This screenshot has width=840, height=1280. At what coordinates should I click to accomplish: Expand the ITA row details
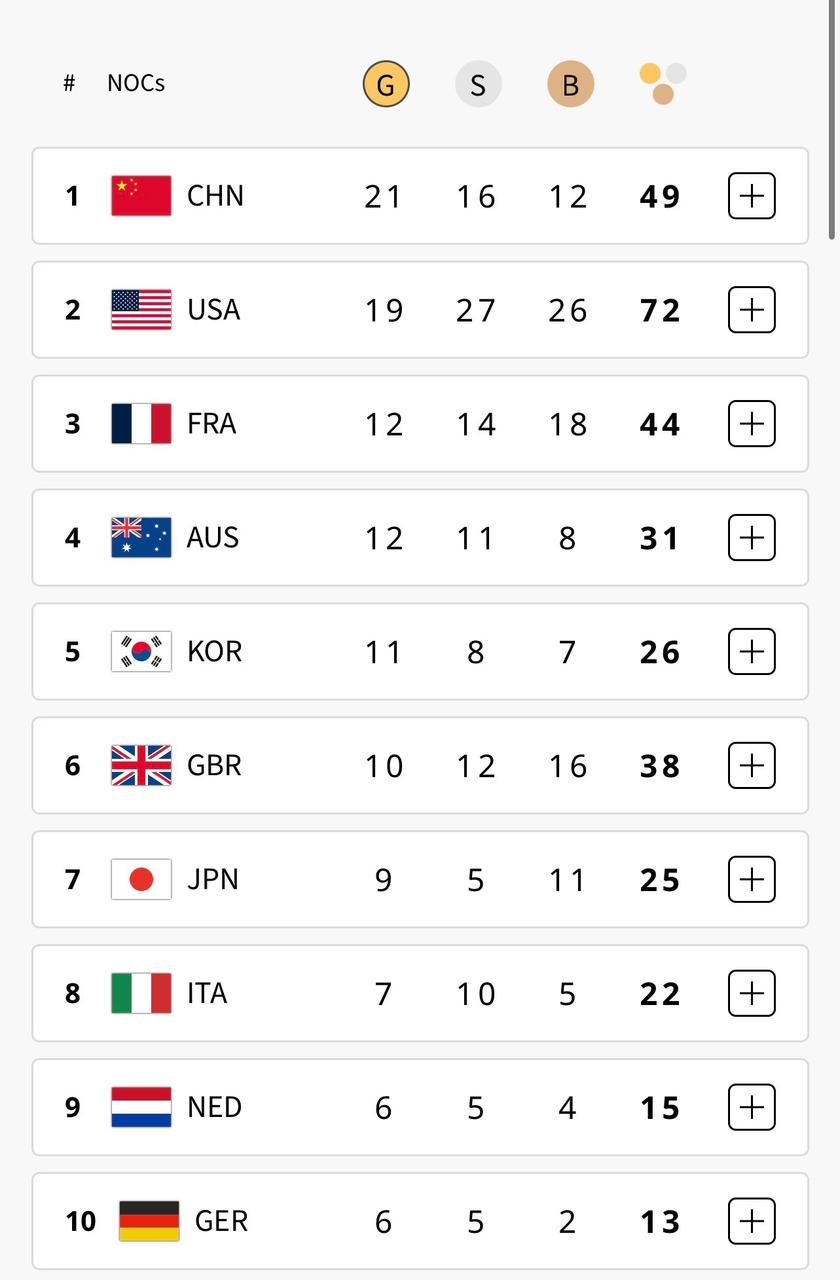751,994
